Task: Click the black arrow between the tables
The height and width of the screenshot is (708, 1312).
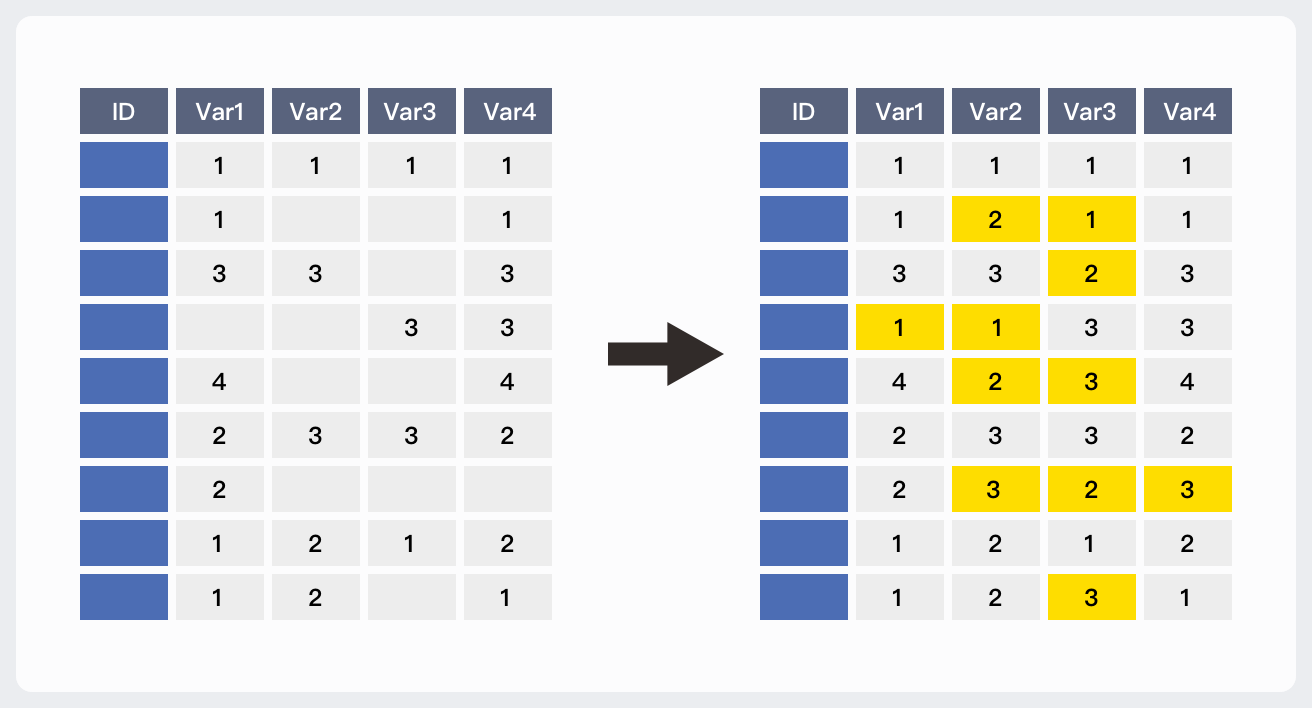Action: pyautogui.click(x=665, y=353)
